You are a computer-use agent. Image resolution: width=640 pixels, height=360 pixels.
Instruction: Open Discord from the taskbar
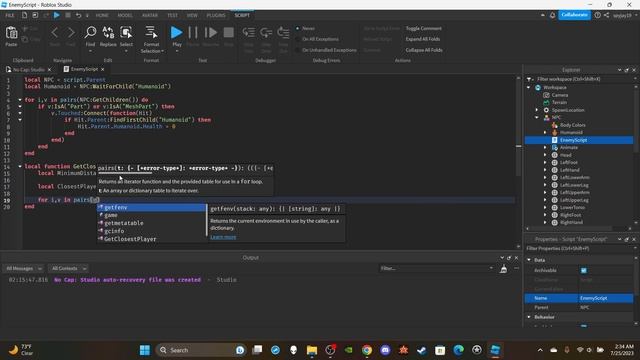tap(385, 350)
